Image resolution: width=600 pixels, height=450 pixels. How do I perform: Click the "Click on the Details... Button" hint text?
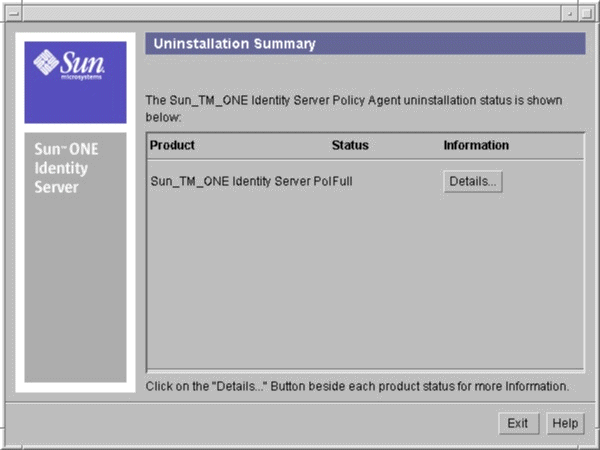click(x=357, y=386)
